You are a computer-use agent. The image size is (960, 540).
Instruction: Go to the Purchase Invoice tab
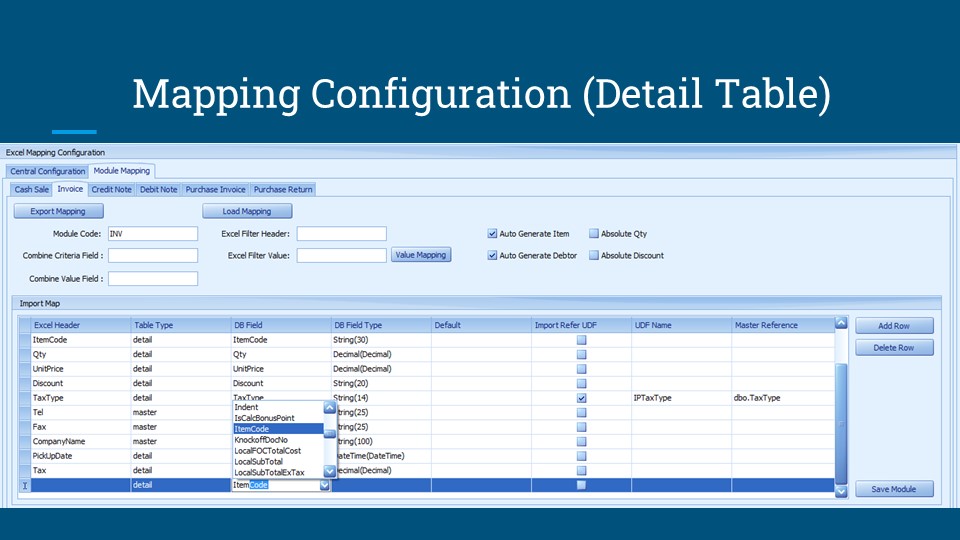click(215, 189)
